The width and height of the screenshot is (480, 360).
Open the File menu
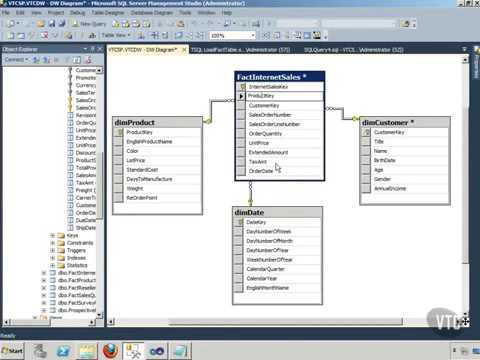click(6, 13)
